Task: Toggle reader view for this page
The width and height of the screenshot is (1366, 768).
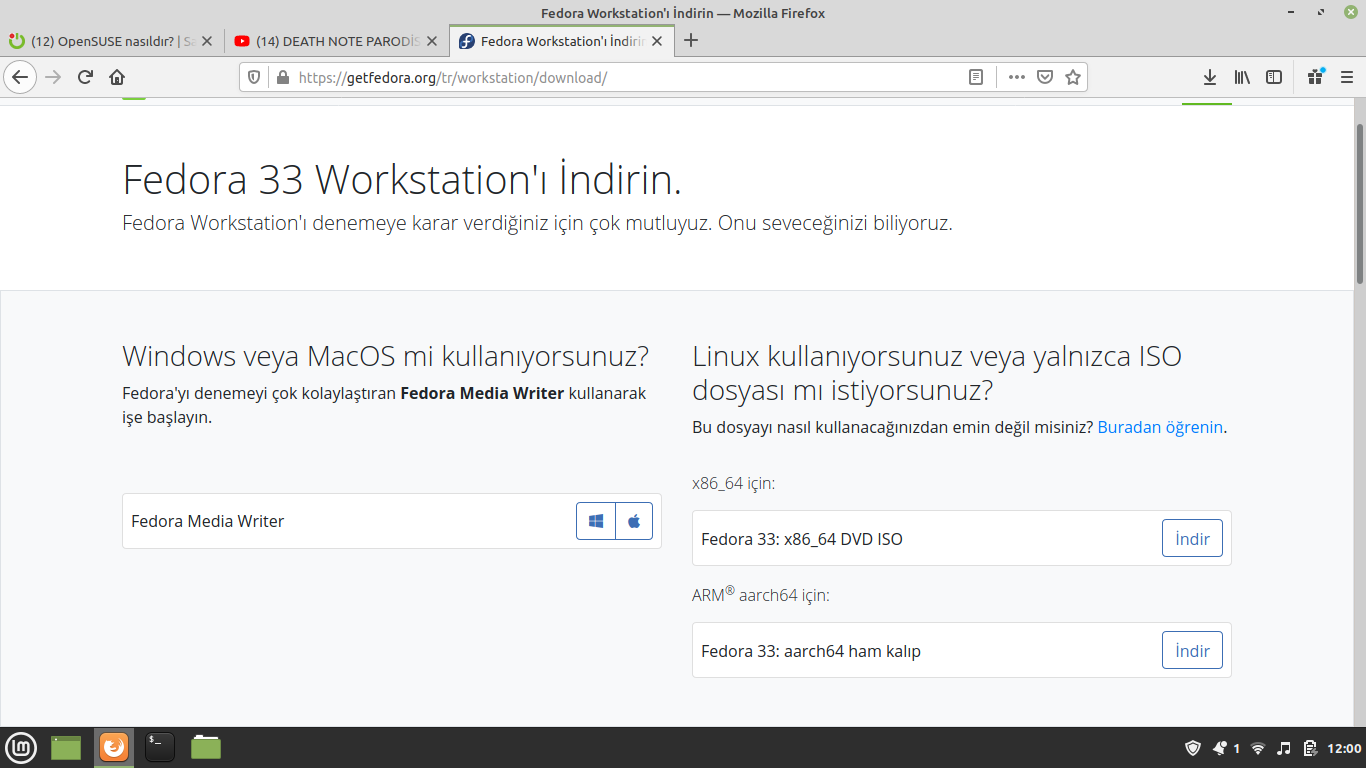Action: pyautogui.click(x=976, y=77)
